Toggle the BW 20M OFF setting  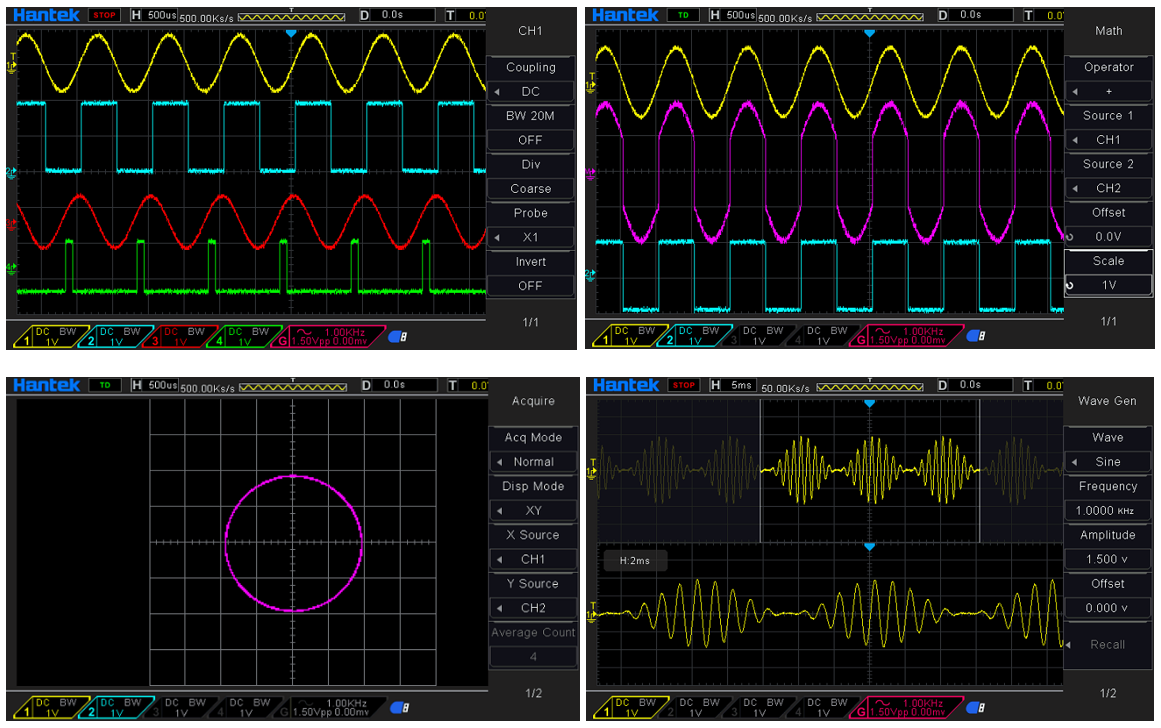pos(530,140)
